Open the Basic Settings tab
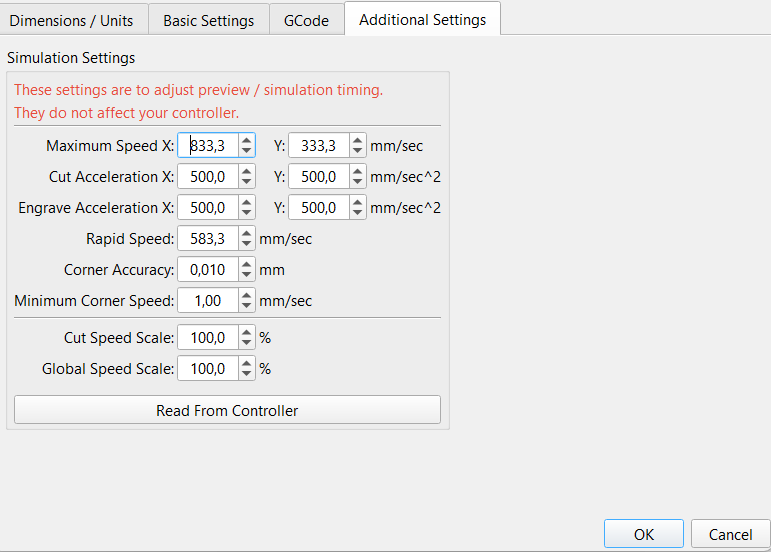 click(x=209, y=20)
